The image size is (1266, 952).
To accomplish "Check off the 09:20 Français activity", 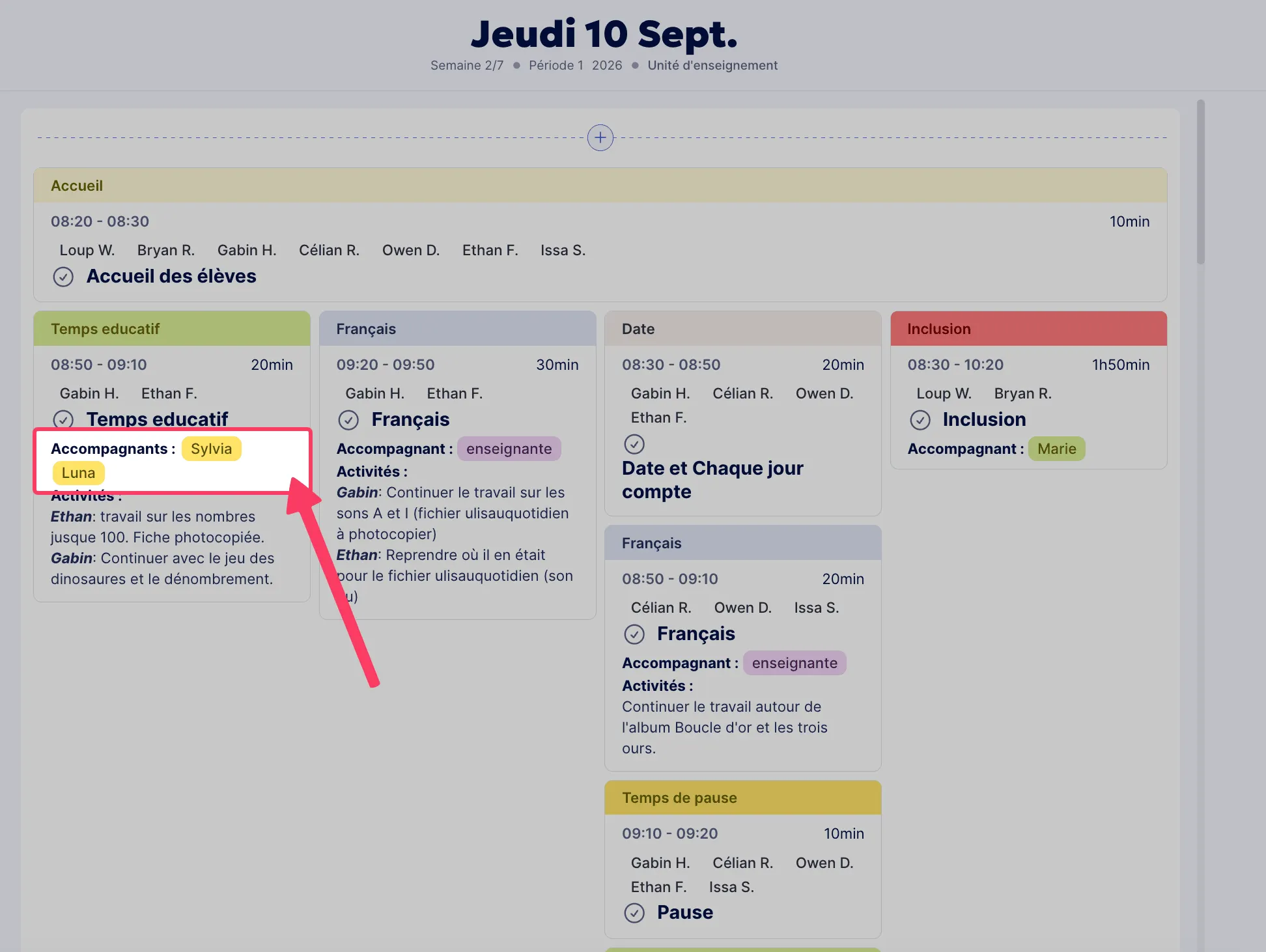I will click(348, 420).
